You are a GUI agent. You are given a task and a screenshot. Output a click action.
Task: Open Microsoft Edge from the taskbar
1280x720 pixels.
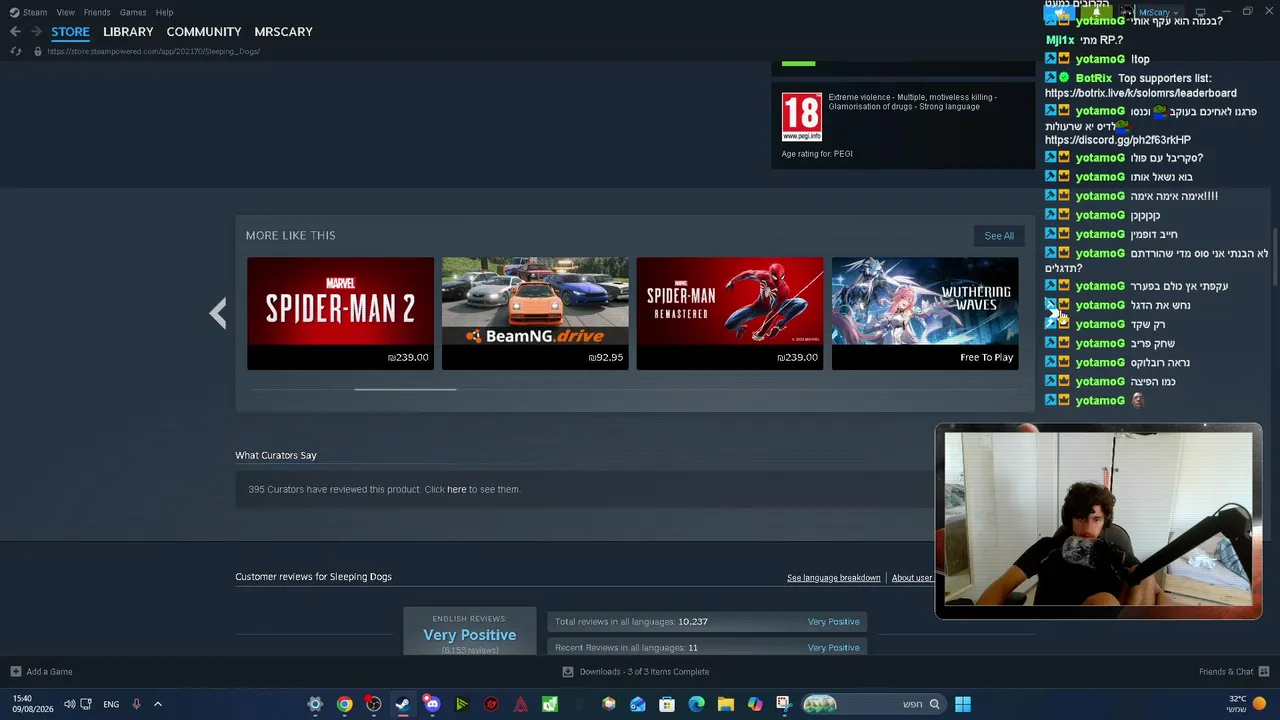pyautogui.click(x=696, y=704)
